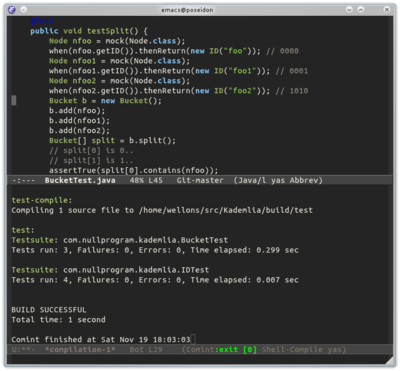Click the Comint finished at Sat Nov 19 line

click(x=101, y=340)
